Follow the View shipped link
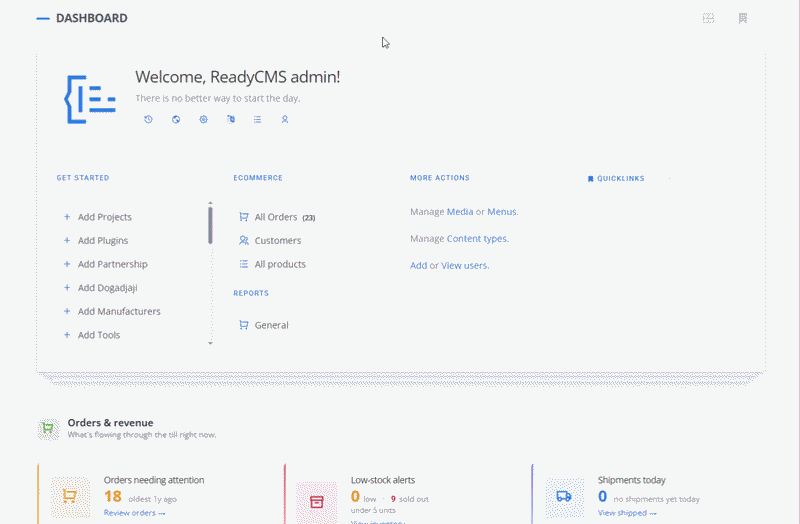 [x=627, y=513]
